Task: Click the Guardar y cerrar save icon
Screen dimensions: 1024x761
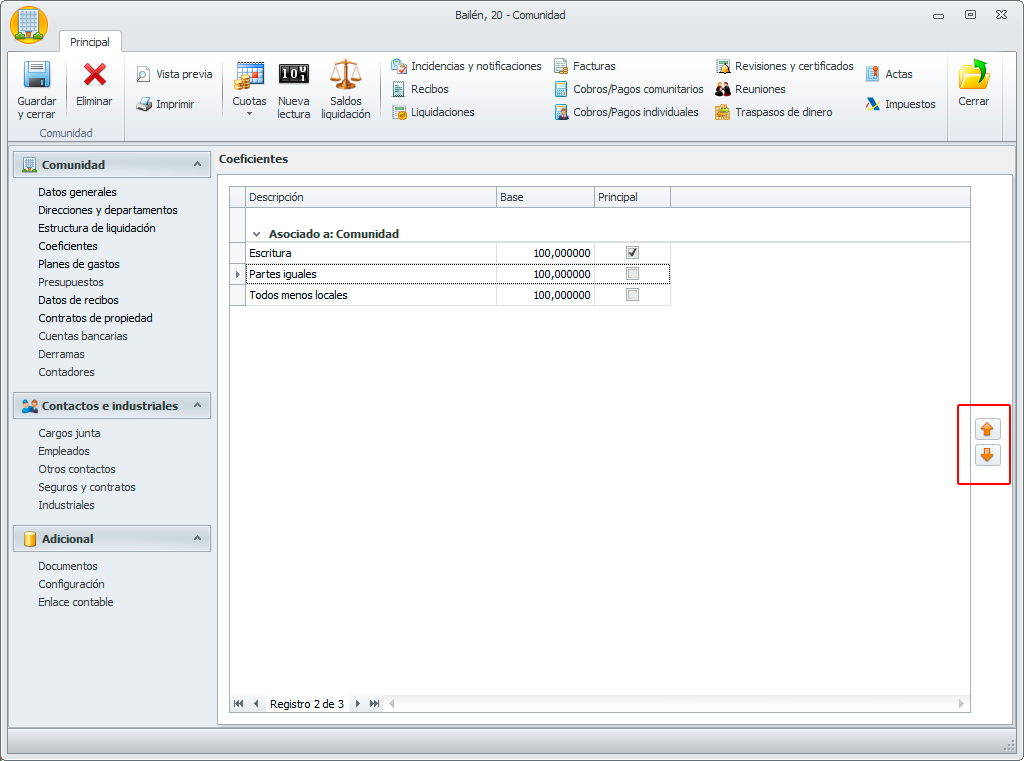Action: coord(36,76)
